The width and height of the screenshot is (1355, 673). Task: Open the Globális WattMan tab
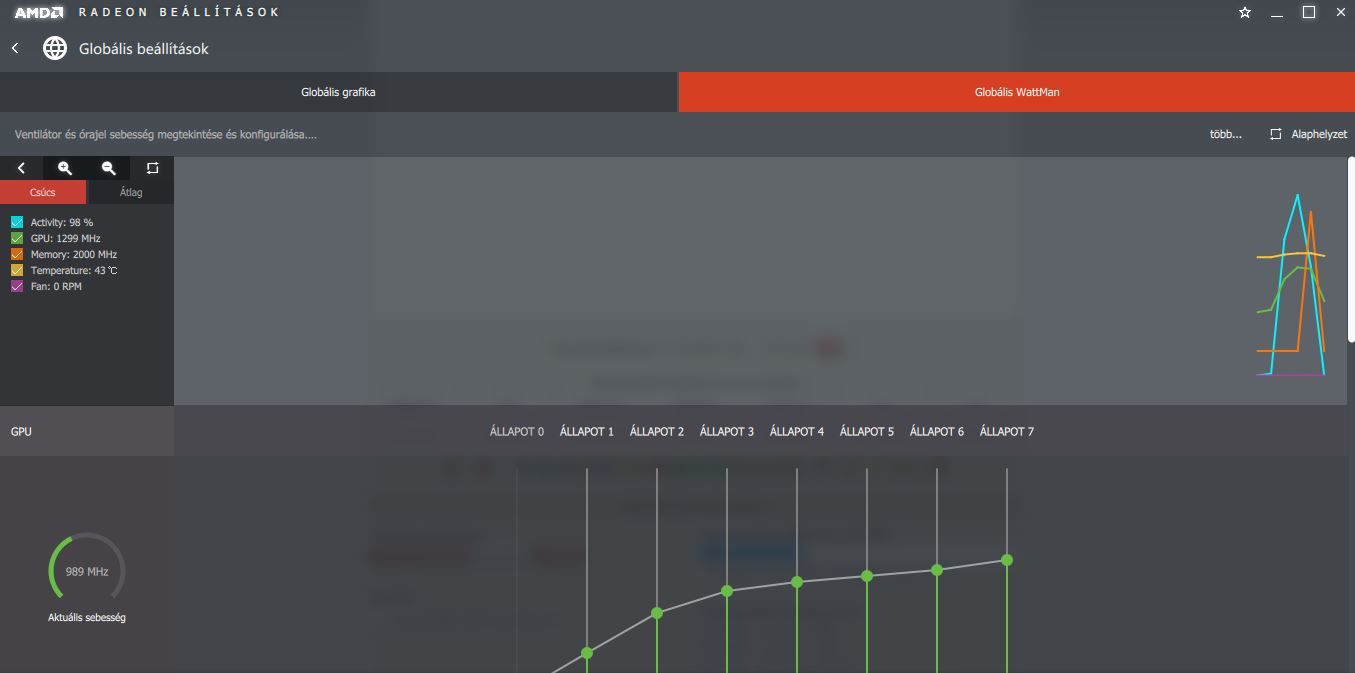click(1017, 92)
